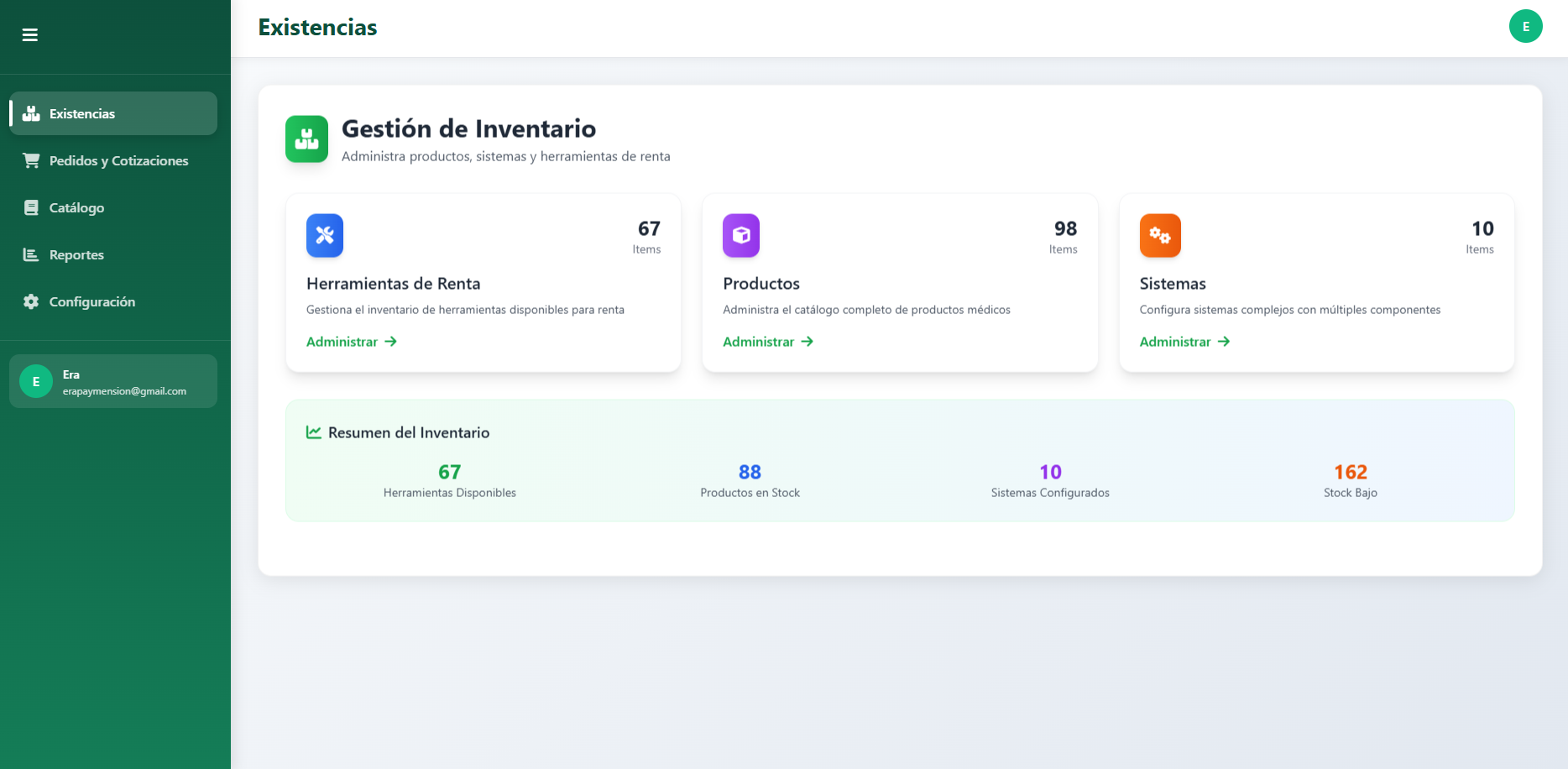Image resolution: width=1568 pixels, height=769 pixels.
Task: Click the Era user profile in the sidebar
Action: (x=113, y=380)
